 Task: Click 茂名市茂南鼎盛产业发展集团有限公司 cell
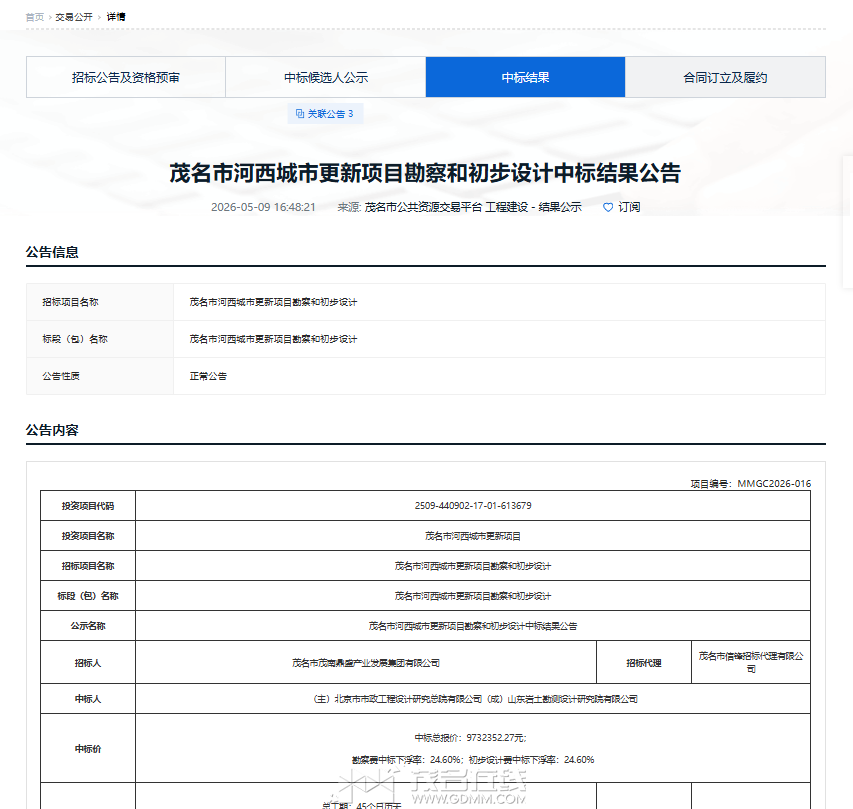coord(366,663)
